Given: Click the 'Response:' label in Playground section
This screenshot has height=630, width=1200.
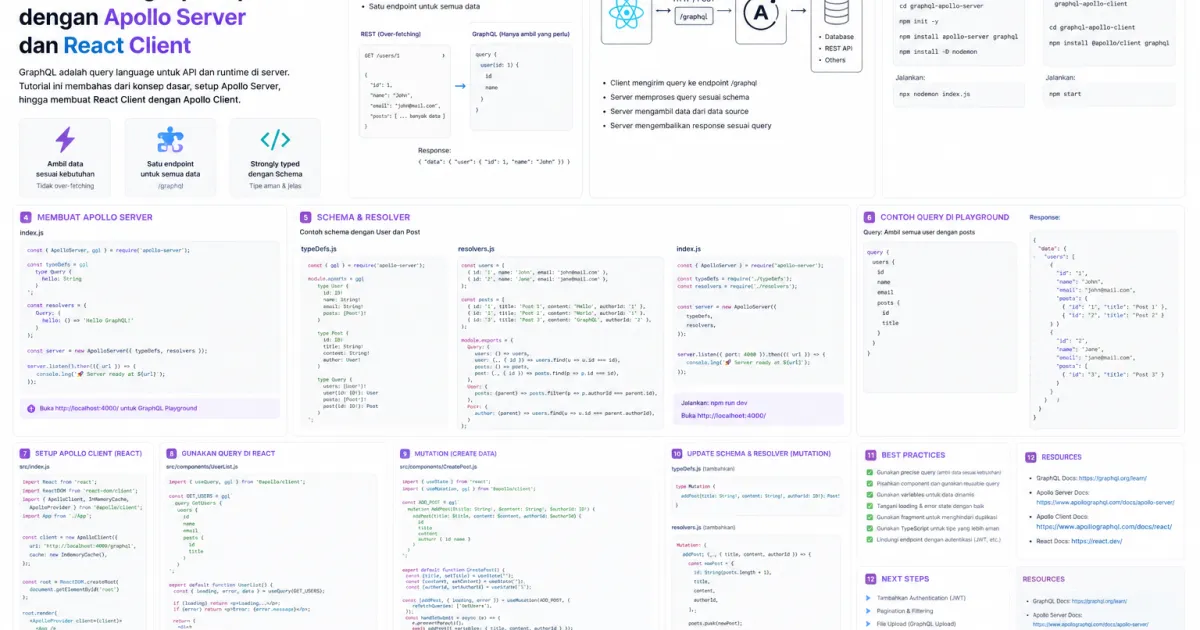Looking at the screenshot, I should point(1045,217).
